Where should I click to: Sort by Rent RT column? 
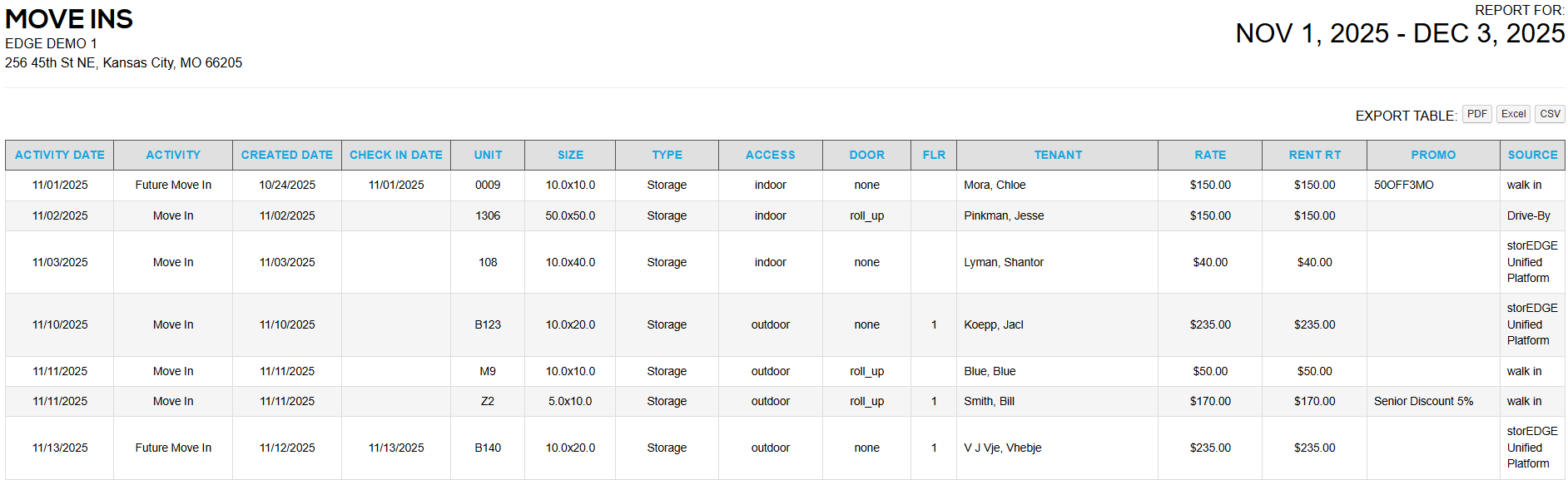[x=1314, y=155]
